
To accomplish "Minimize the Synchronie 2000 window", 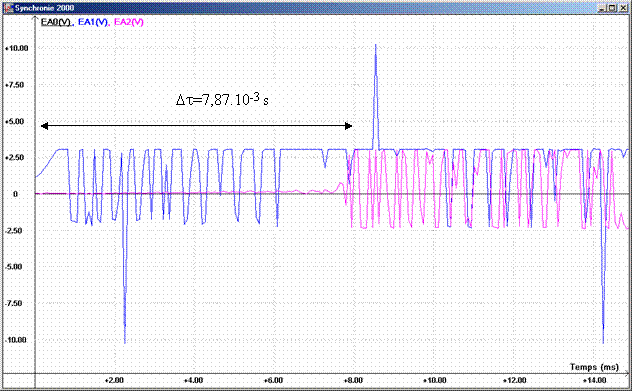I will click(x=602, y=8).
